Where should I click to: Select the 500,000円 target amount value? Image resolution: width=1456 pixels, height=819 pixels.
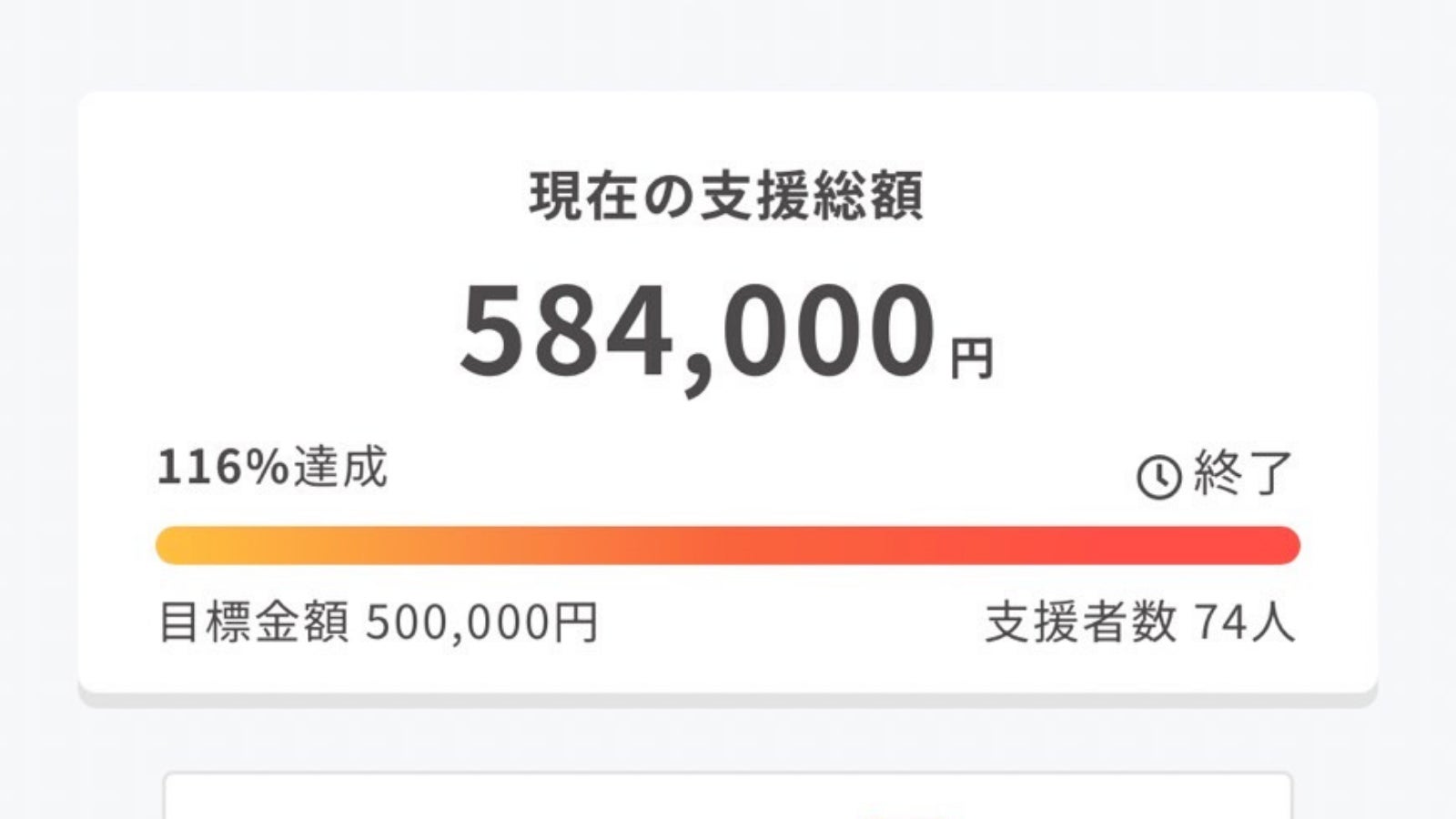482,623
